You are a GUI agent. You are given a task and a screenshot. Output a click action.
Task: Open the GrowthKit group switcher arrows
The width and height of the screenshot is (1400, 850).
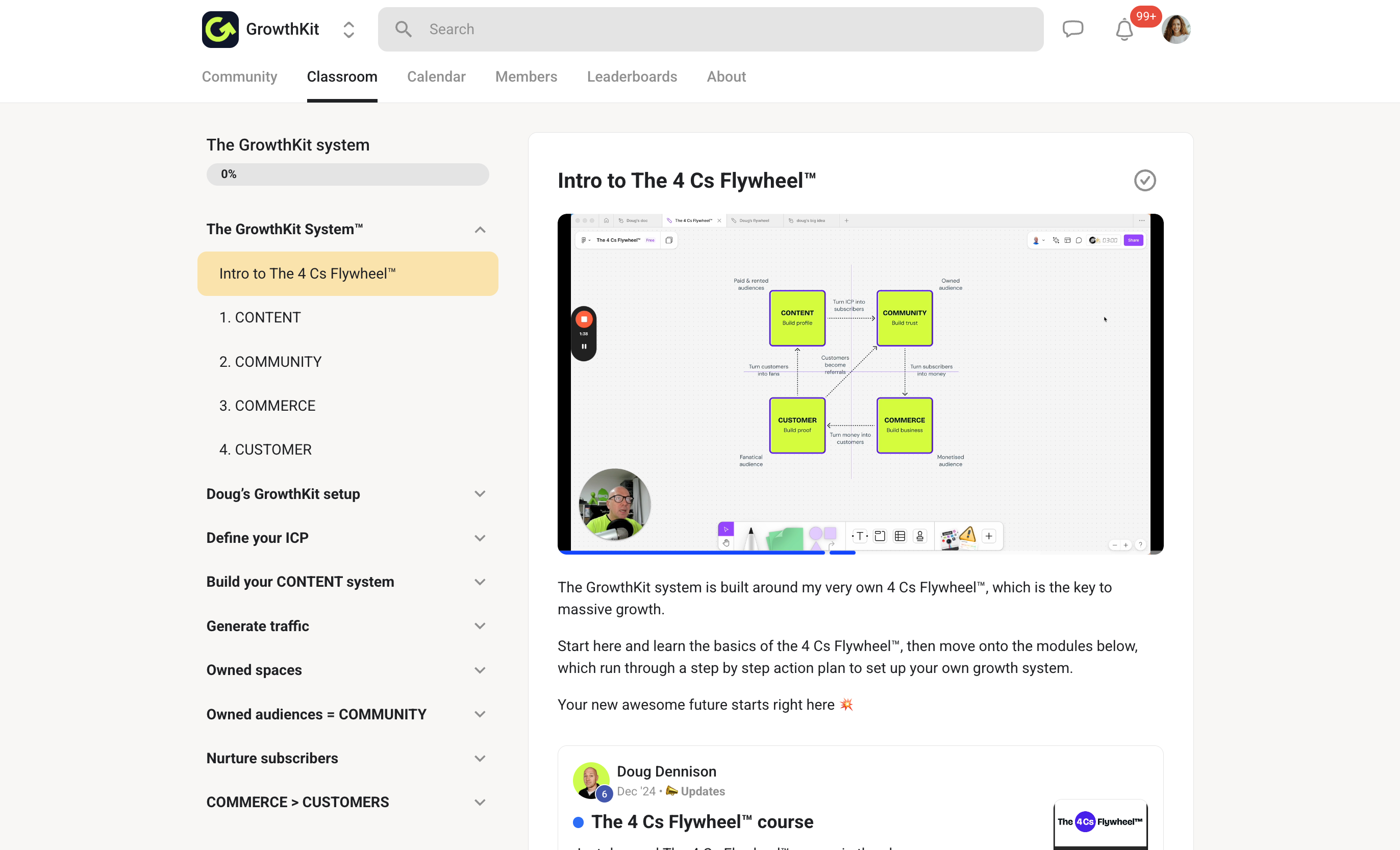pos(349,30)
